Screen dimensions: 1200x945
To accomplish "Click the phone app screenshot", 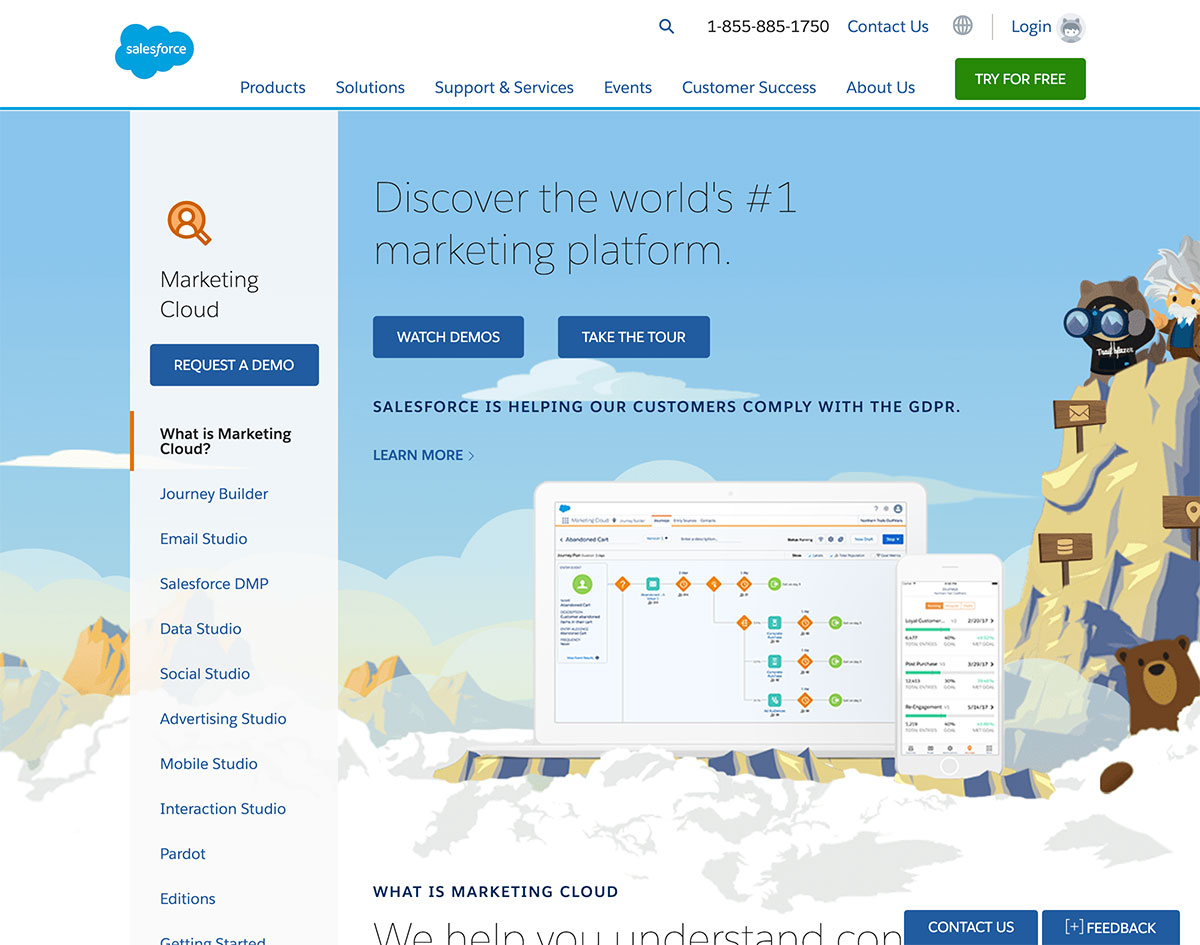I will click(949, 667).
